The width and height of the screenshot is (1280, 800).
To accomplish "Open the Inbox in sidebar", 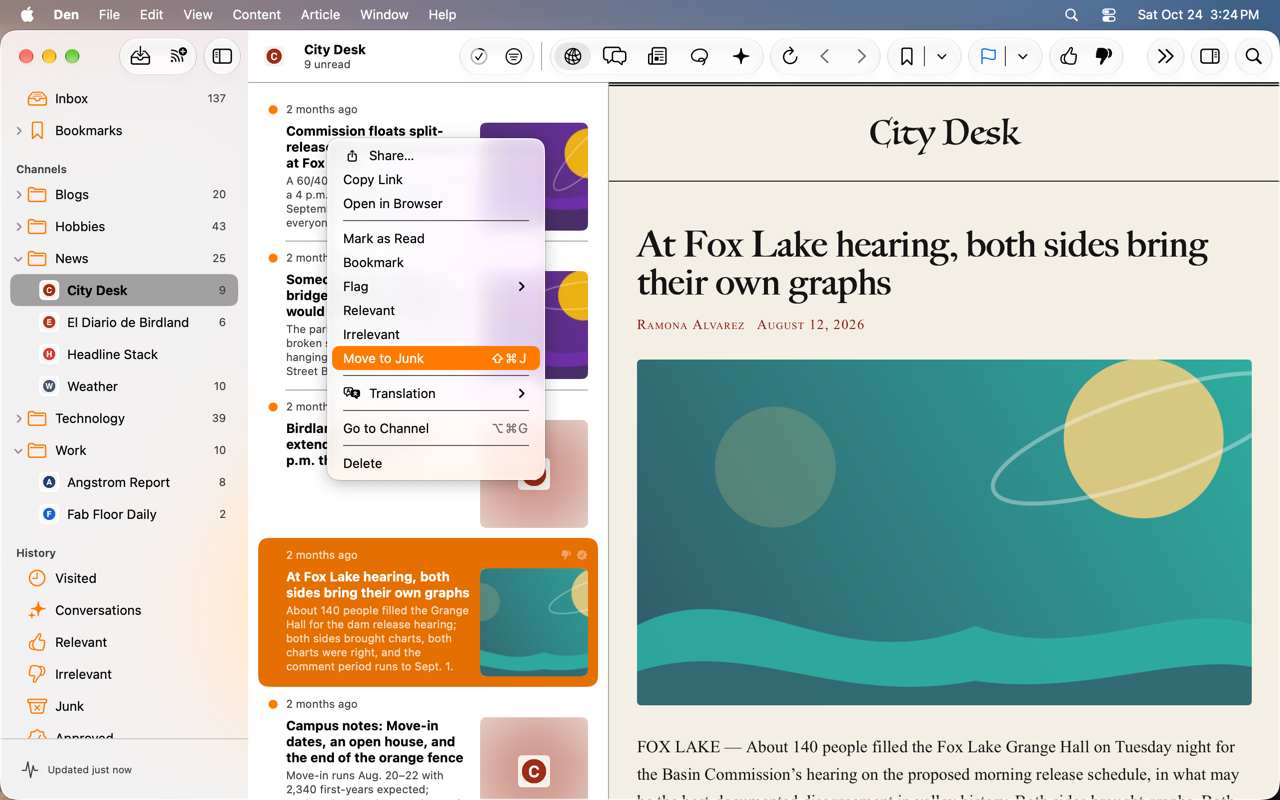I will coord(124,98).
